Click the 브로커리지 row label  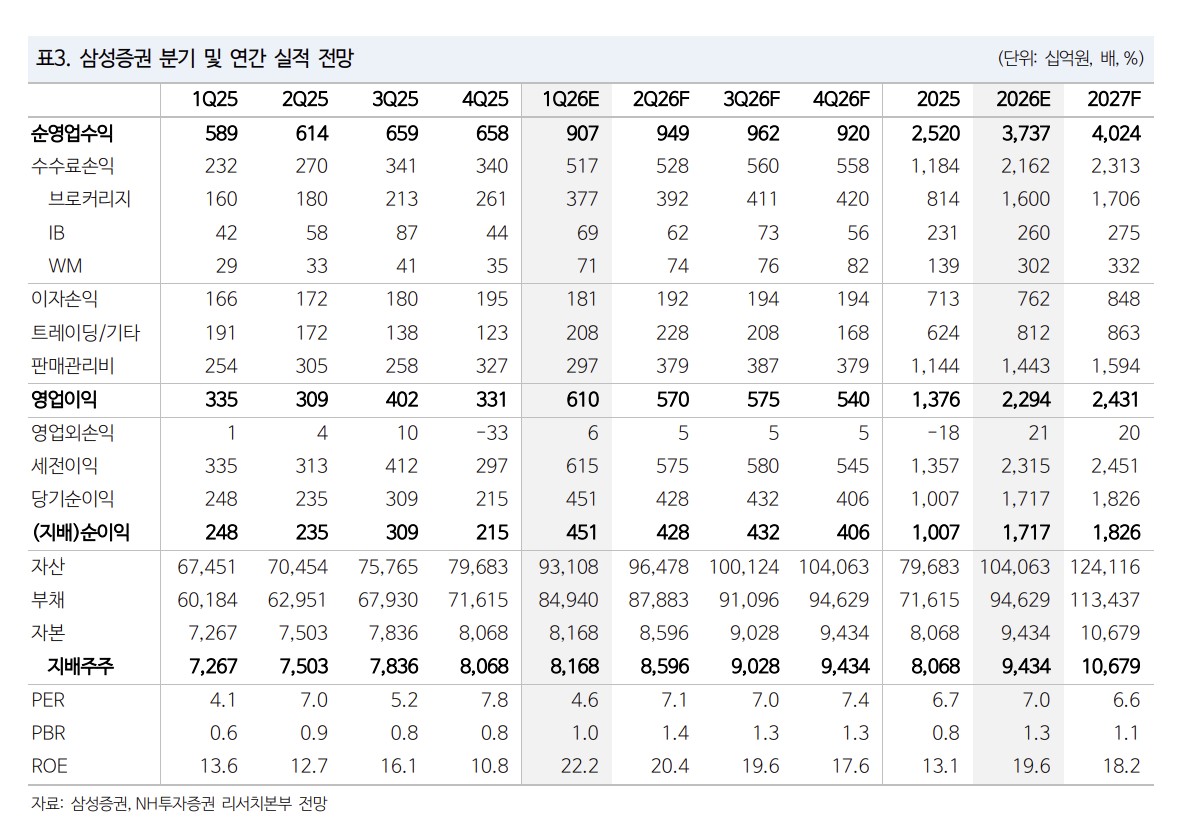(89, 199)
